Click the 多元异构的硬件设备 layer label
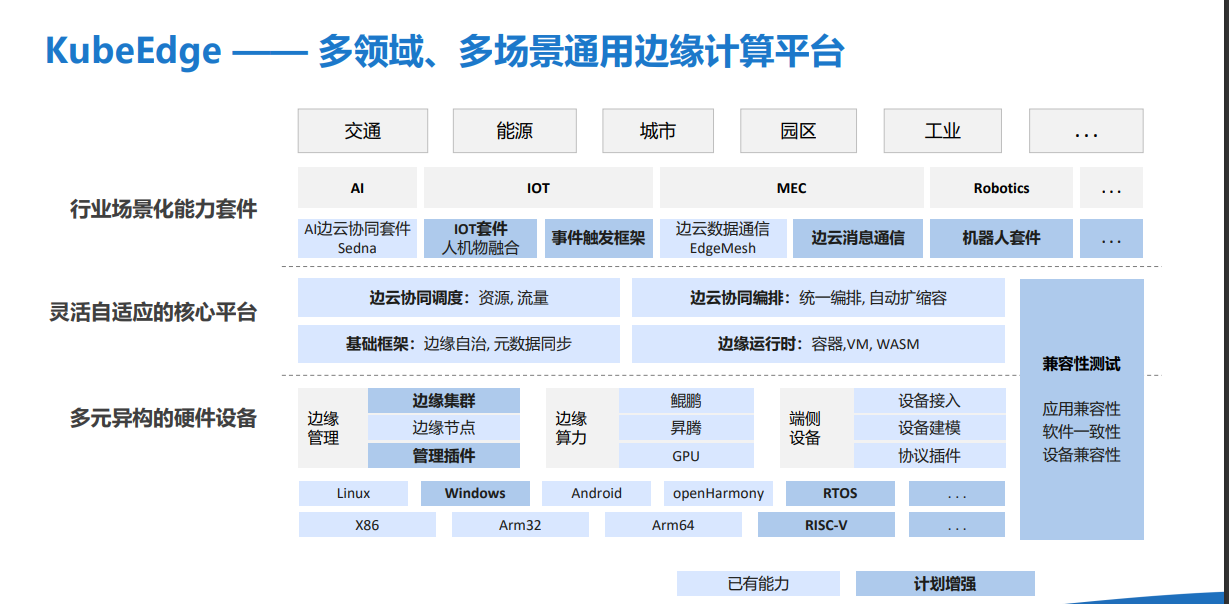The height and width of the screenshot is (604, 1229). point(164,418)
